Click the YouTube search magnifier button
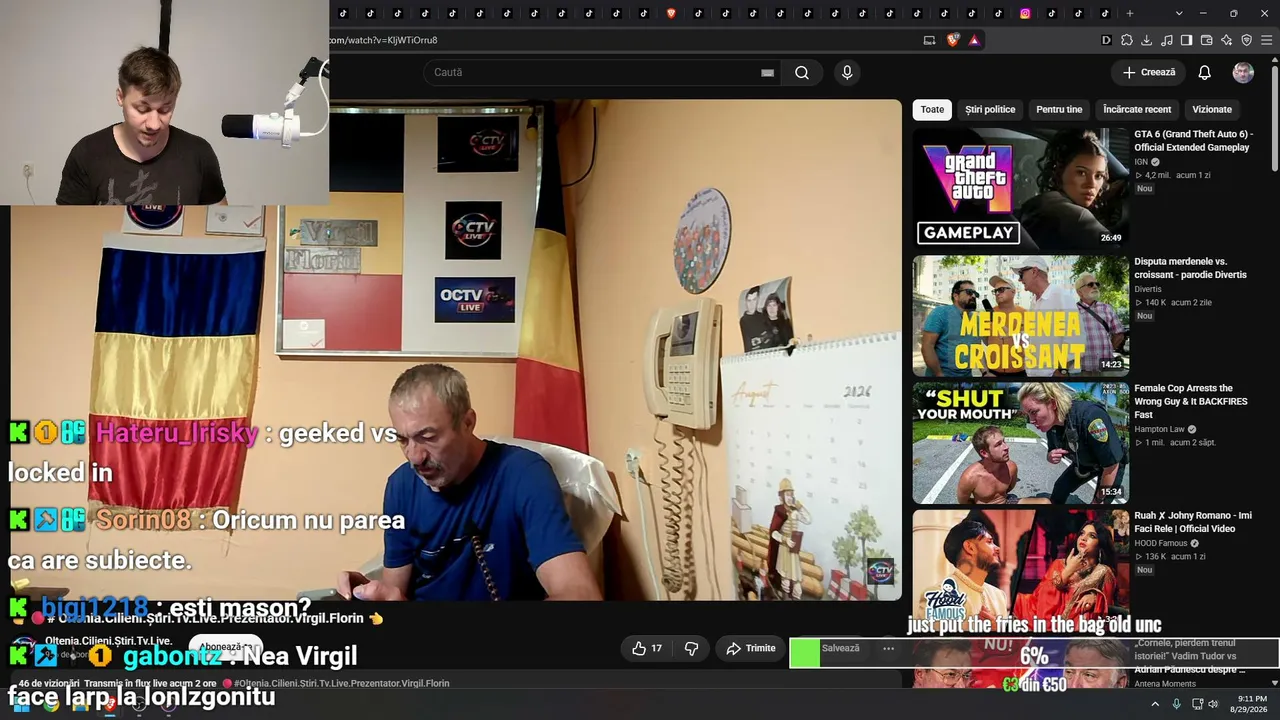1280x720 pixels. [x=801, y=72]
